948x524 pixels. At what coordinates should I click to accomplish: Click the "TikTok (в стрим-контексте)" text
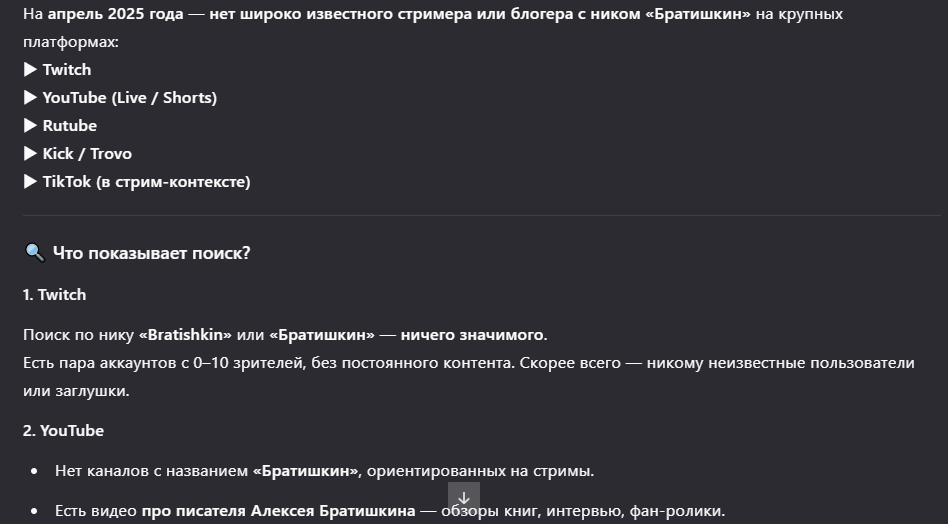coord(146,182)
